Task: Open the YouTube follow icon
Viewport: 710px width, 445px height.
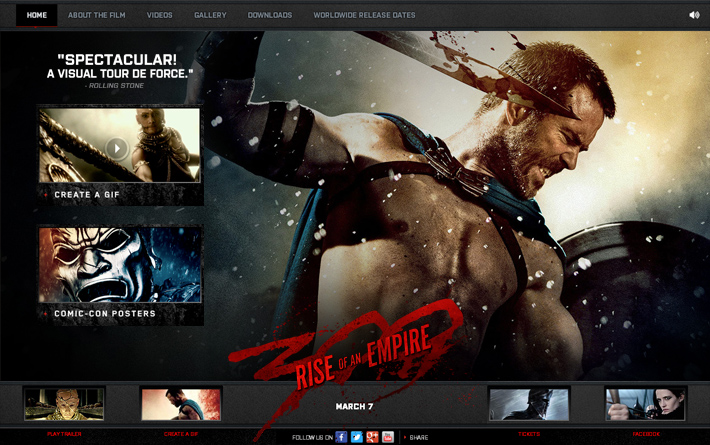Action: coord(388,437)
